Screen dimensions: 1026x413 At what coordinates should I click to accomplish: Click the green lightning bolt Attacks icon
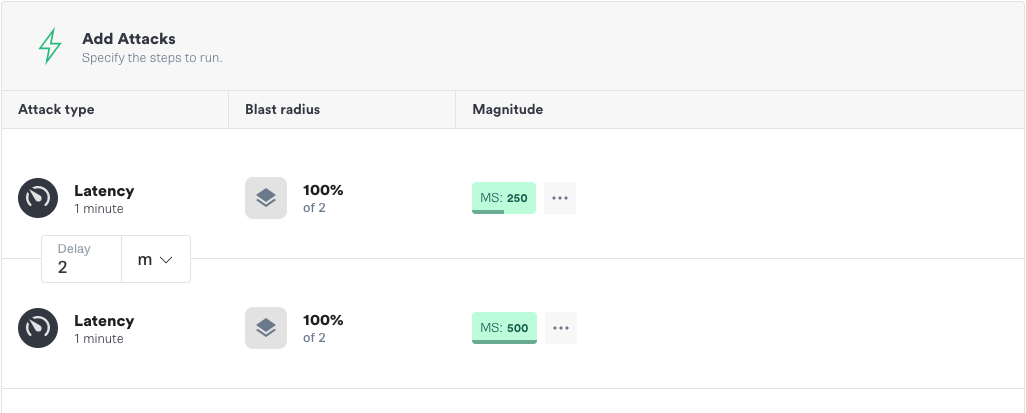coord(50,46)
